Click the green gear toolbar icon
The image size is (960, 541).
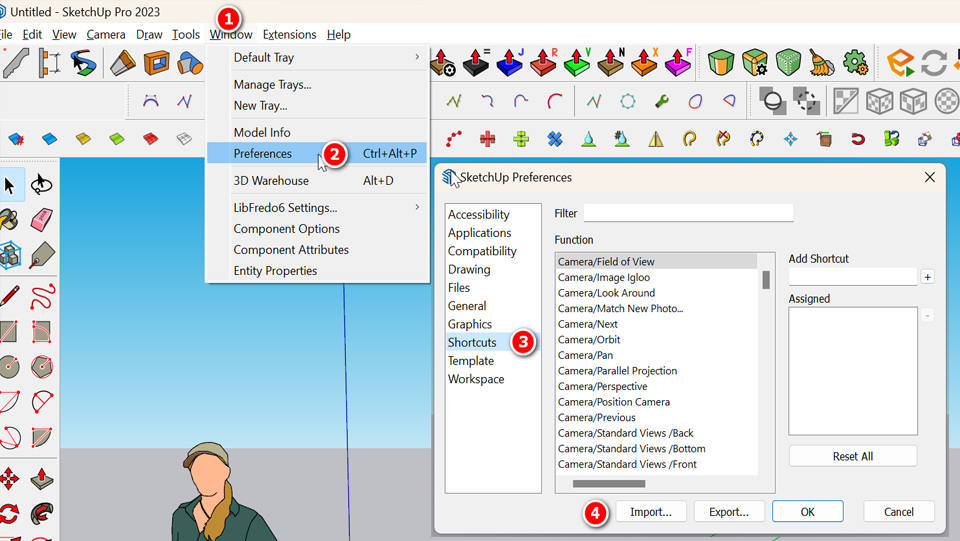855,63
